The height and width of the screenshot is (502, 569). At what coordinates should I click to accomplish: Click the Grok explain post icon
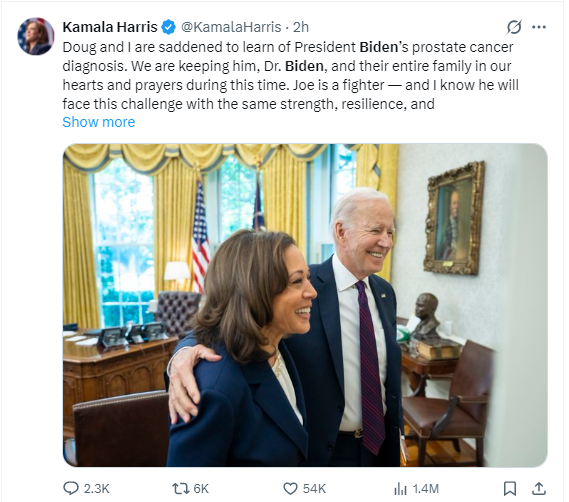click(514, 27)
